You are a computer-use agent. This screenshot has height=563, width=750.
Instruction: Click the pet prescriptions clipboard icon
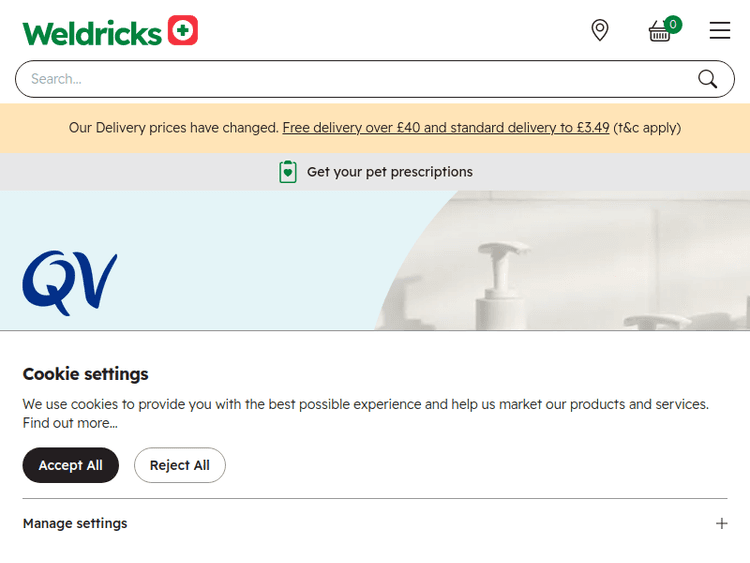pyautogui.click(x=288, y=172)
